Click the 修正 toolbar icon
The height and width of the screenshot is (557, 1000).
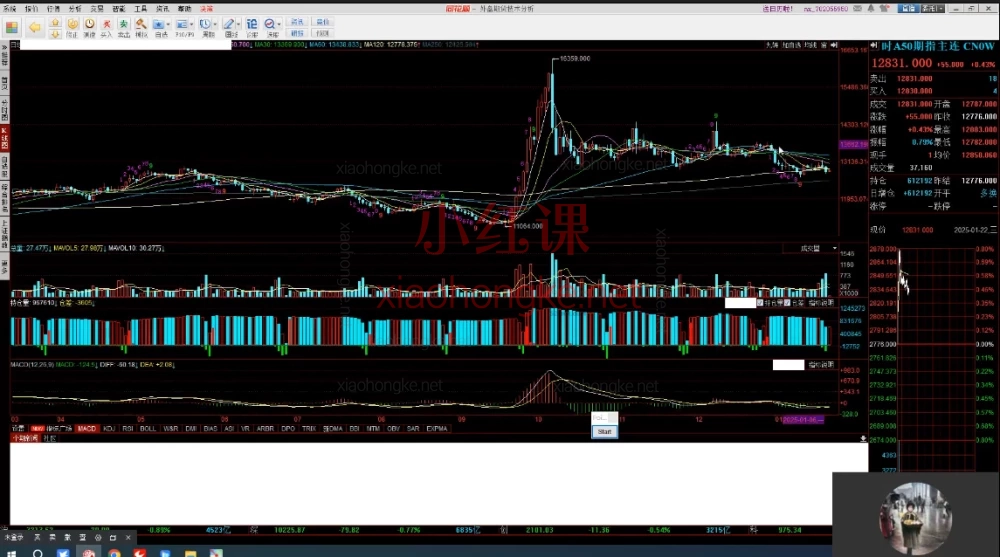(x=72, y=27)
